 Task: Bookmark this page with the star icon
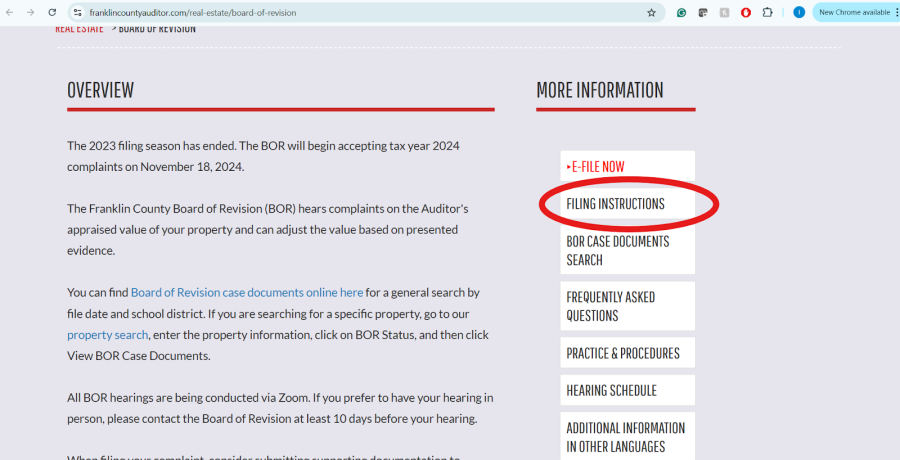651,13
